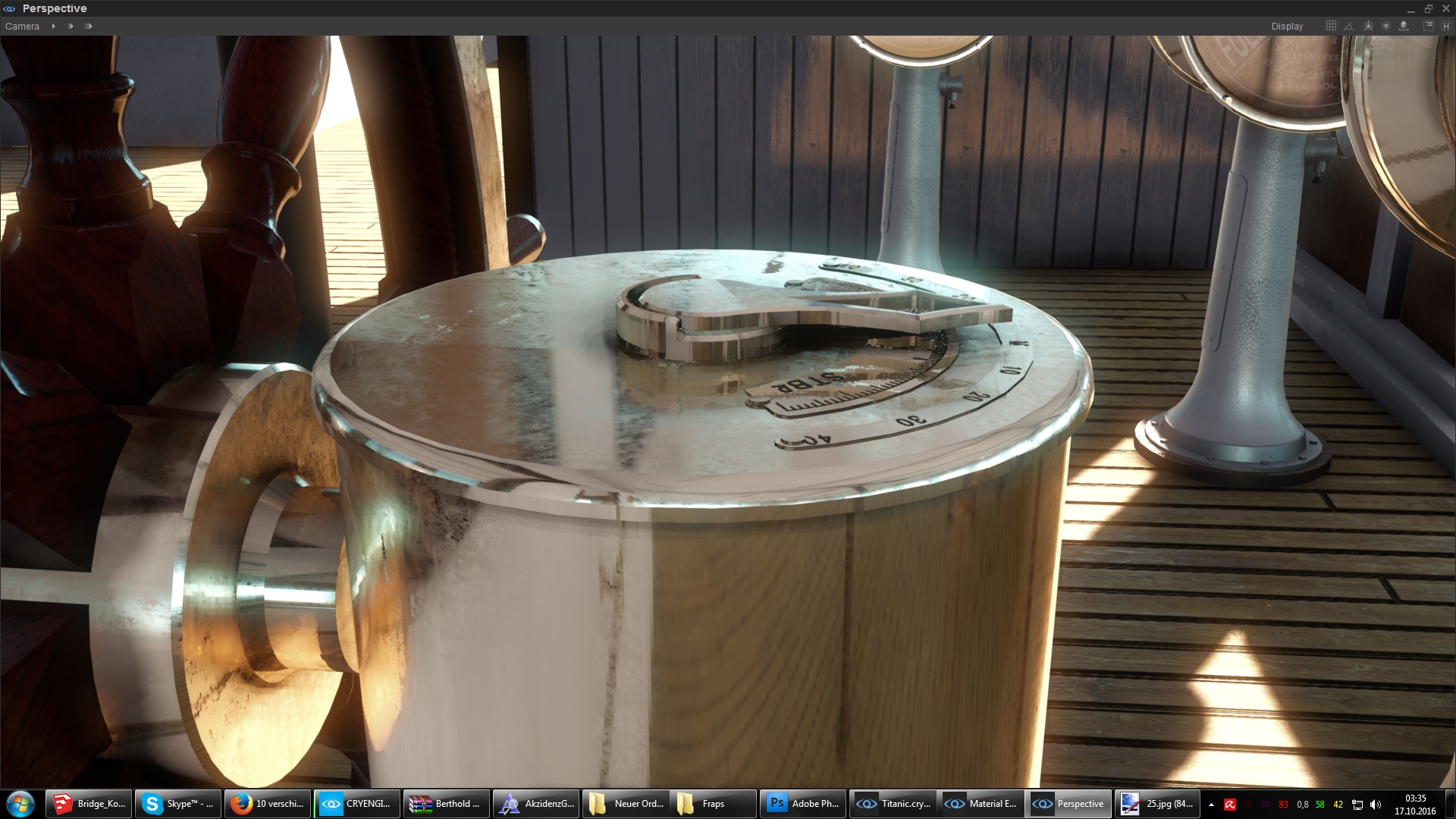Click the terrain-follow cube icon
The height and width of the screenshot is (819, 1456).
(1404, 26)
